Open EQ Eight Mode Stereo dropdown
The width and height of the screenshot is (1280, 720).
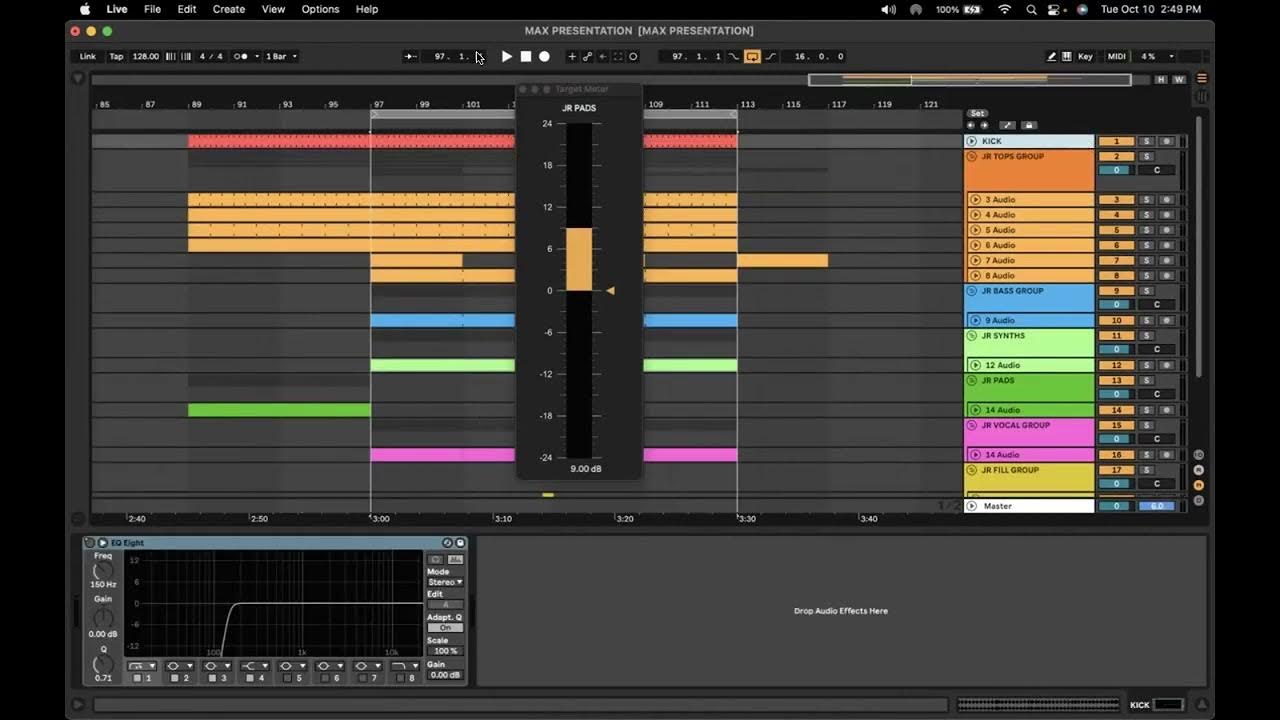click(x=445, y=582)
